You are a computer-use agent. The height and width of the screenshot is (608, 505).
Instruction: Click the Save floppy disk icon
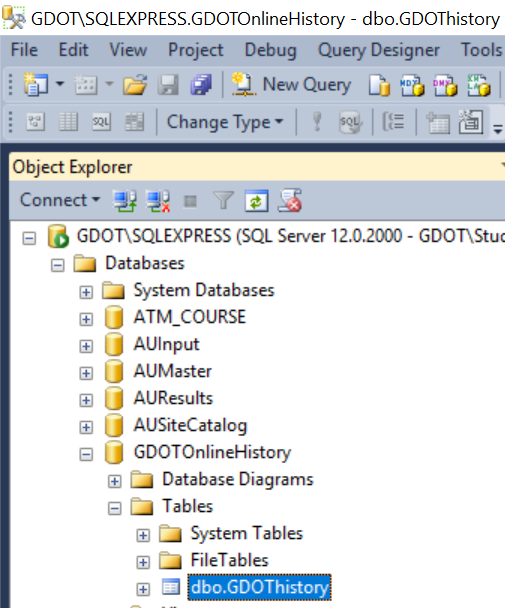point(168,85)
